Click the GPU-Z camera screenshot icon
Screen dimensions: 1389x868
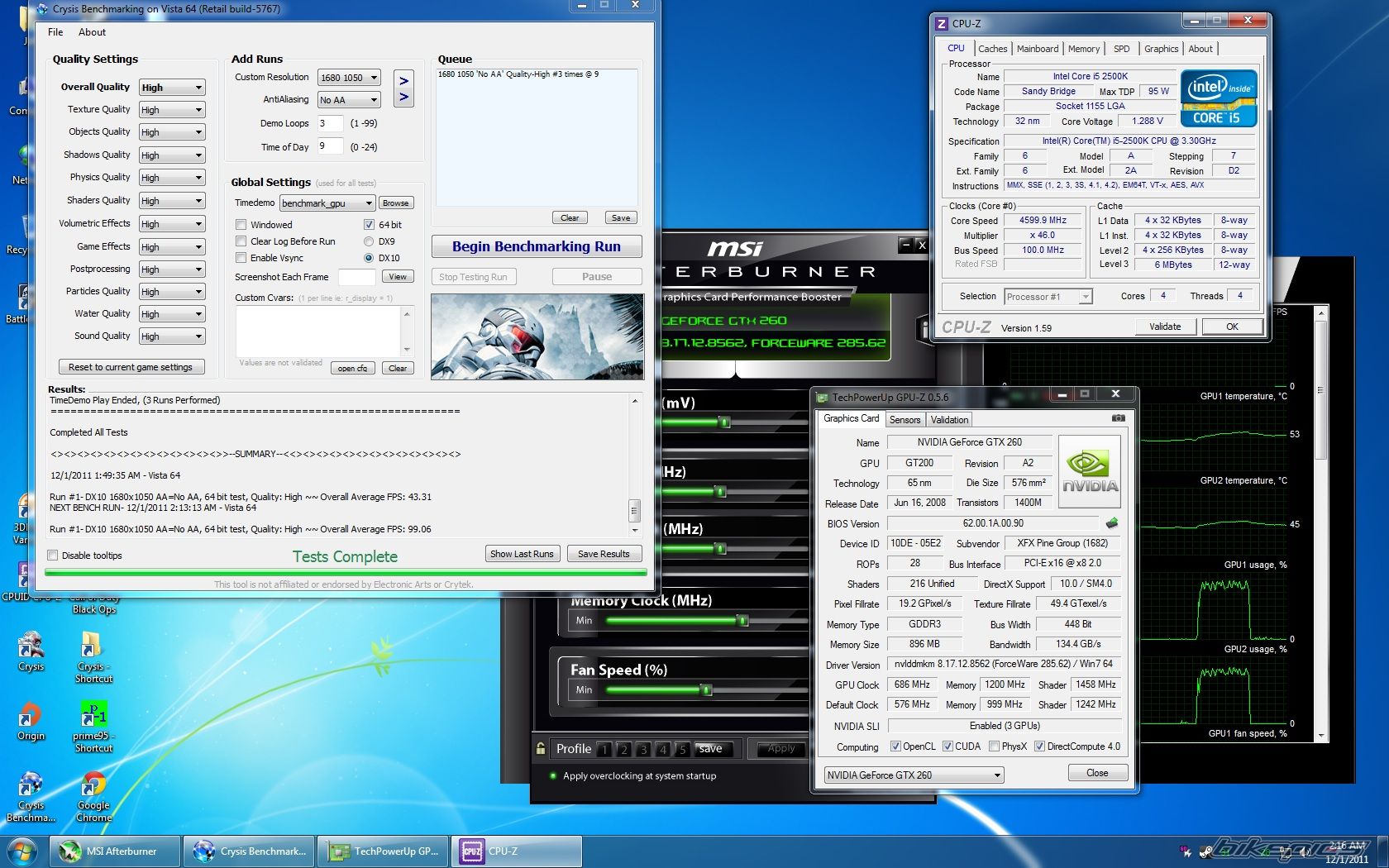click(1118, 418)
